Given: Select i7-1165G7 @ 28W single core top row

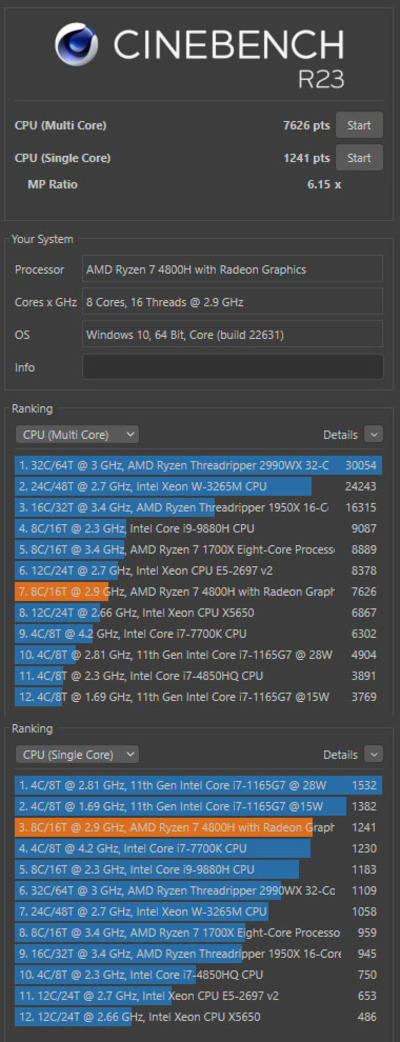Looking at the screenshot, I should [199, 785].
